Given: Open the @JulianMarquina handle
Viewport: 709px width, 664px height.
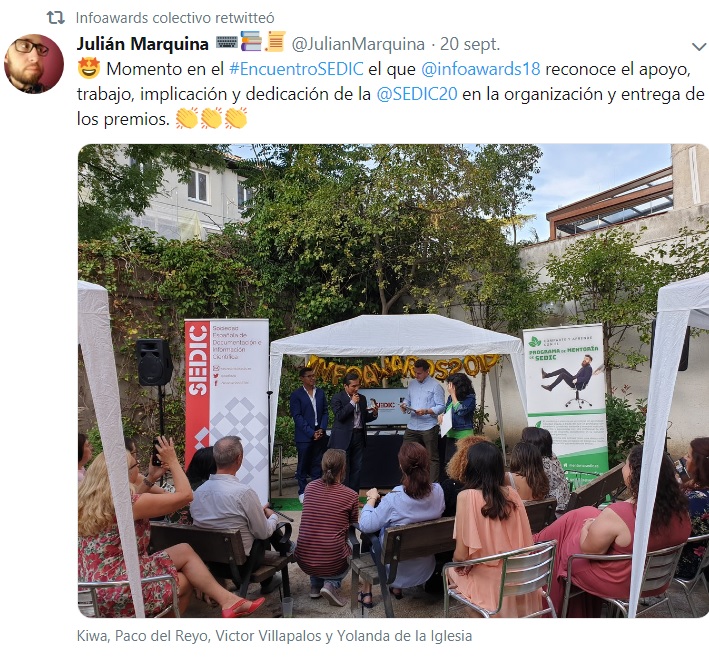Looking at the screenshot, I should tap(358, 44).
